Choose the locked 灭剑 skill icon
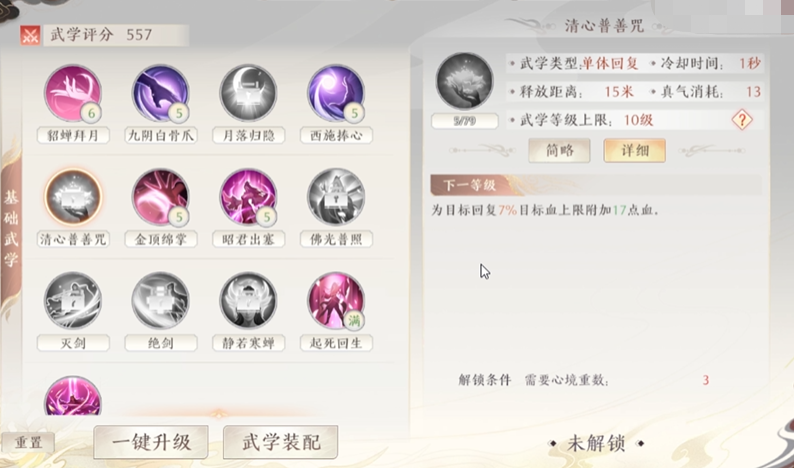This screenshot has height=468, width=794. point(73,301)
